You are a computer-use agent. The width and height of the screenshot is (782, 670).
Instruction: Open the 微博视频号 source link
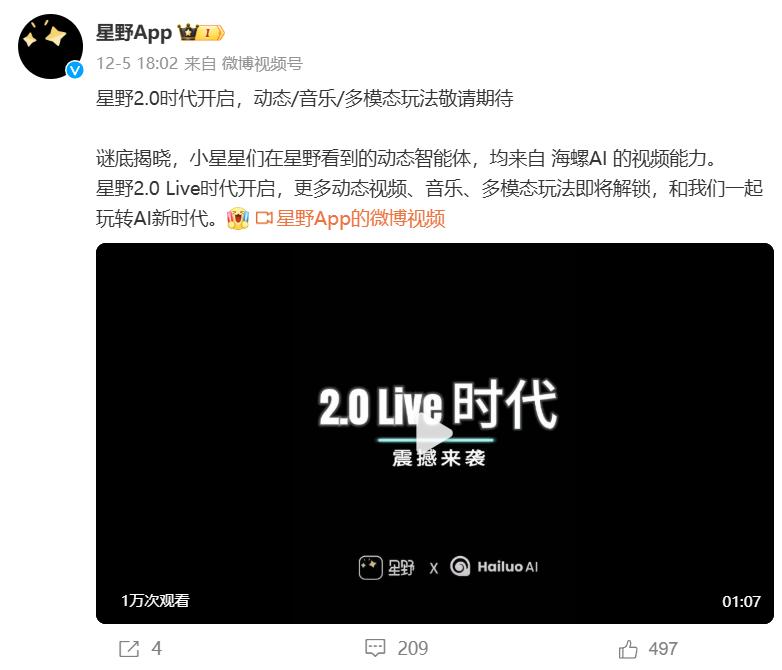tap(262, 63)
